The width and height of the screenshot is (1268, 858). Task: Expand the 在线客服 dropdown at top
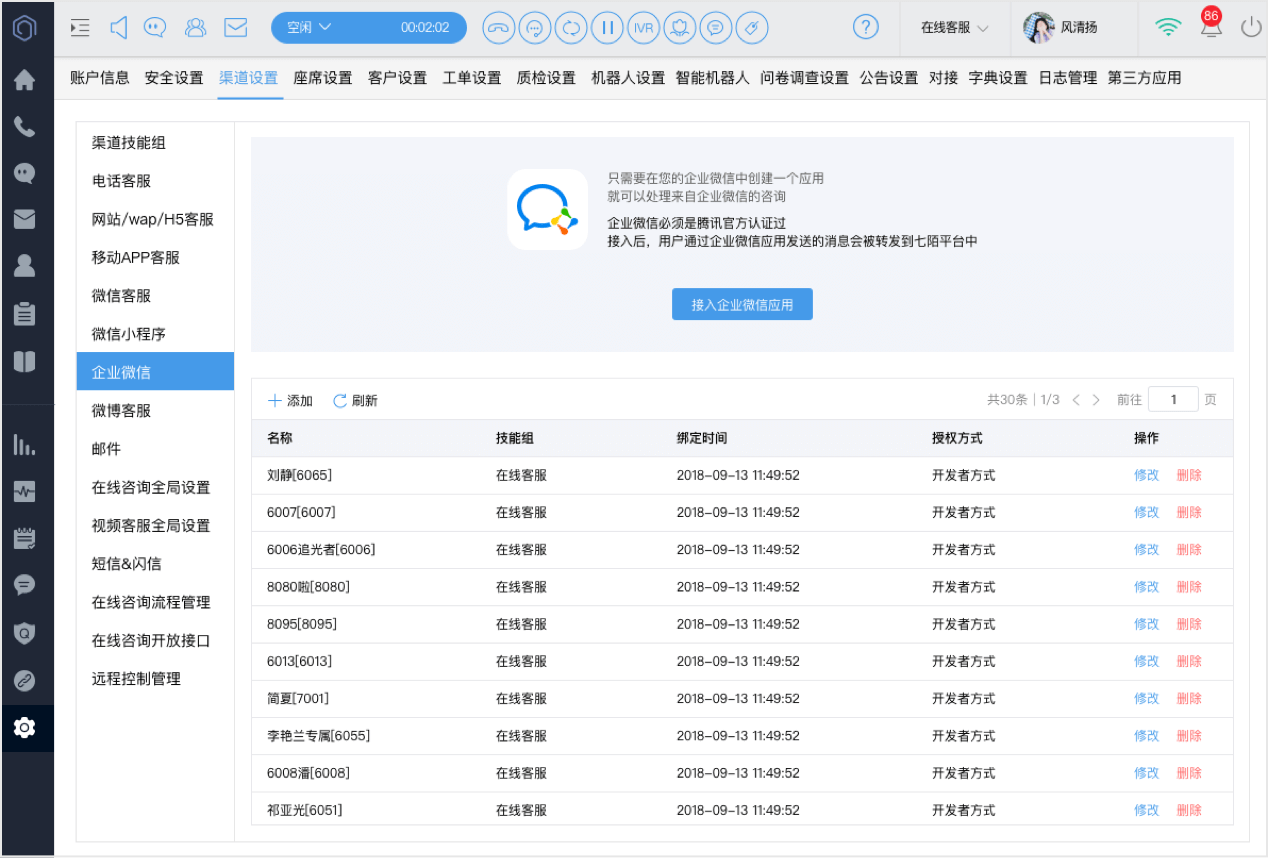[x=954, y=28]
